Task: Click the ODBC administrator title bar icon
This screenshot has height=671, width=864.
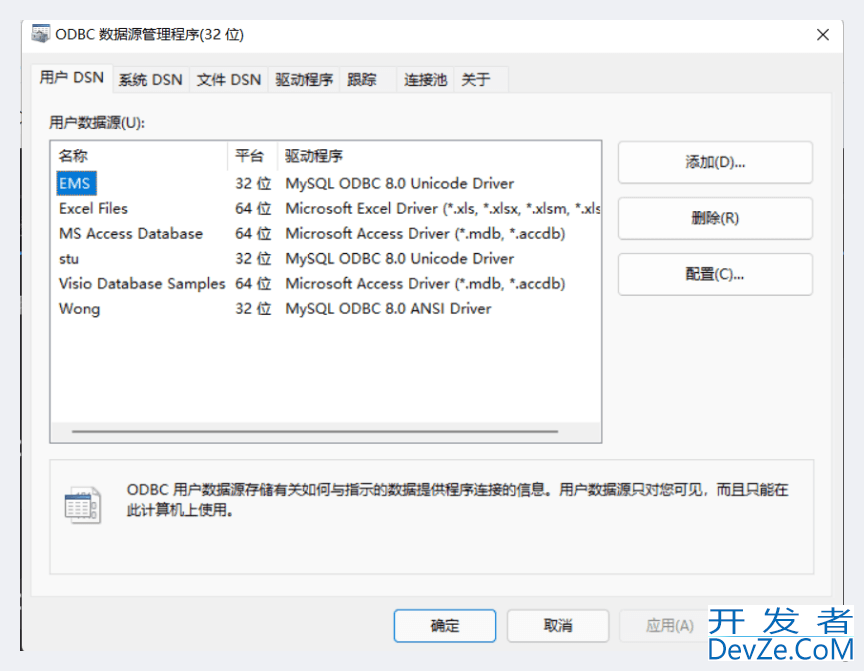Action: pyautogui.click(x=40, y=34)
